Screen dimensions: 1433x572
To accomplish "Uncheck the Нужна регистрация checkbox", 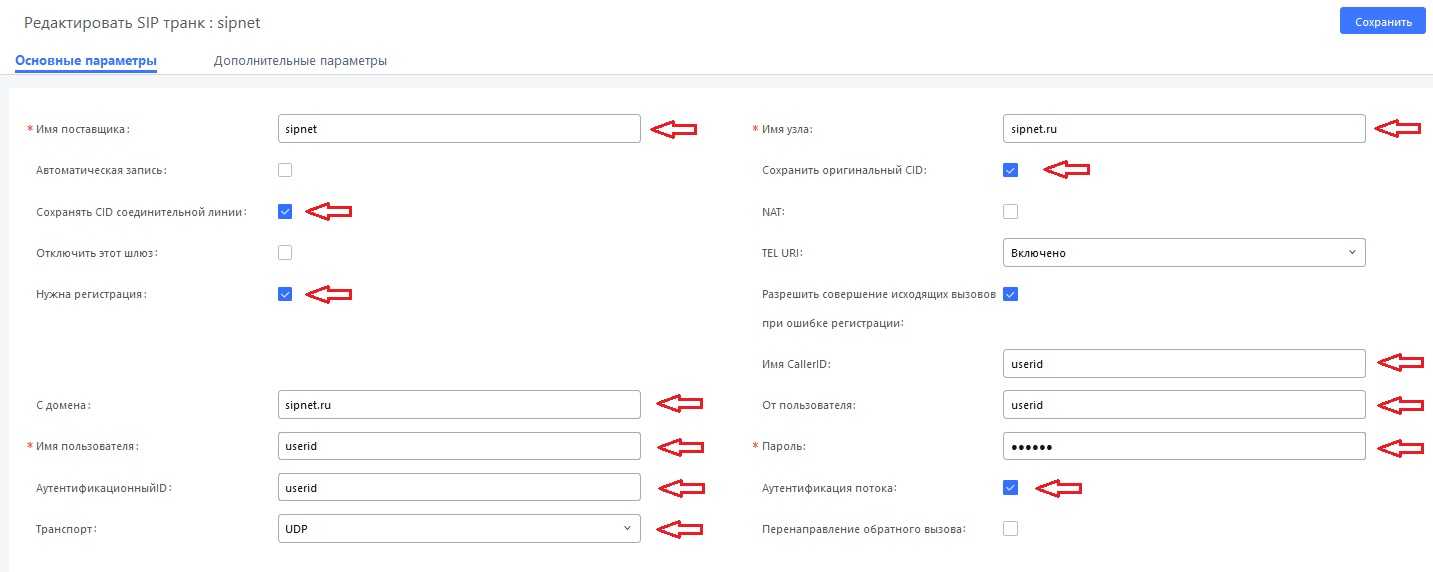I will click(x=285, y=294).
